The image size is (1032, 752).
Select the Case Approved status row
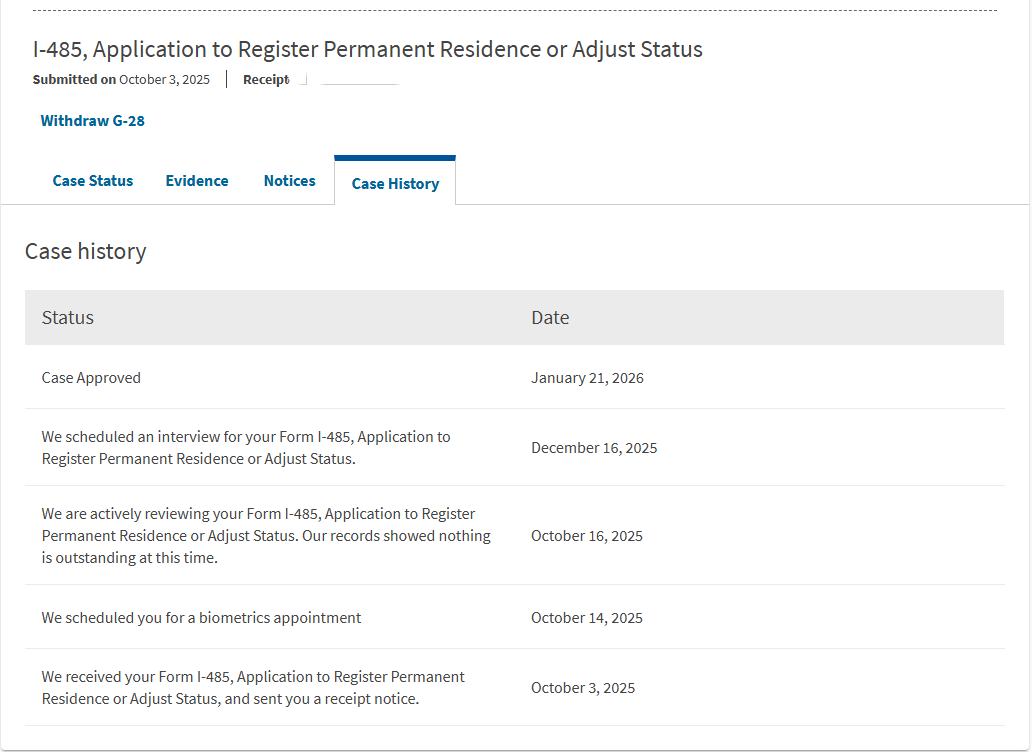click(x=91, y=378)
